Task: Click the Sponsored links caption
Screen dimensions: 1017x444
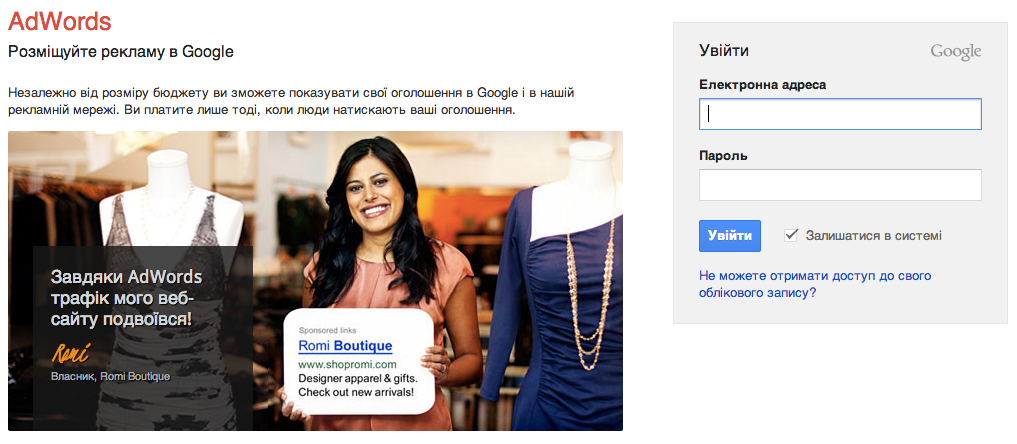Action: point(328,330)
